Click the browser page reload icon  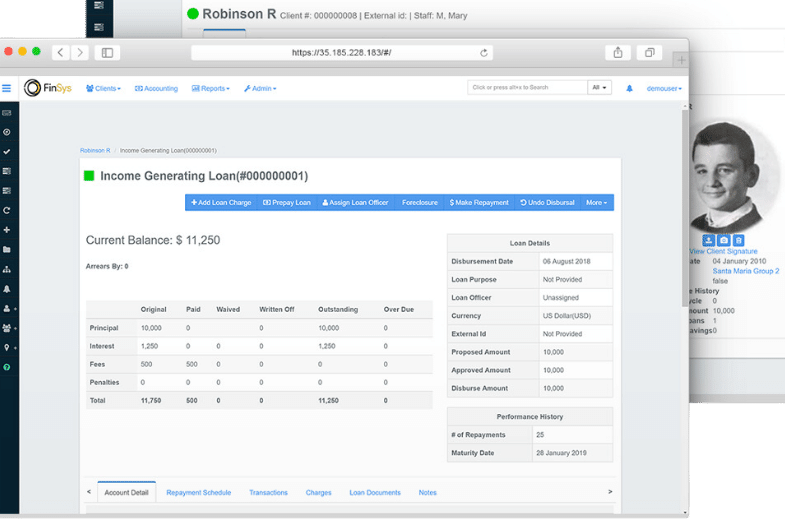(484, 53)
